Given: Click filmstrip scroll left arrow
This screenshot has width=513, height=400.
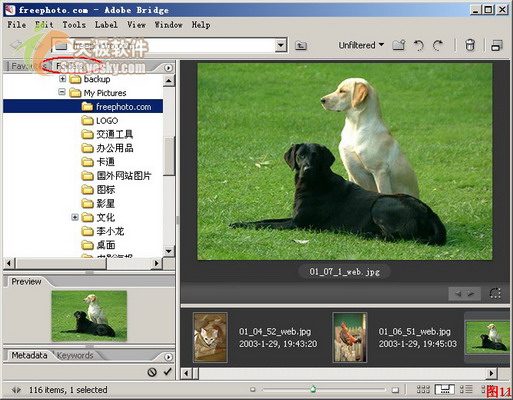Looking at the screenshot, I should pyautogui.click(x=186, y=373).
